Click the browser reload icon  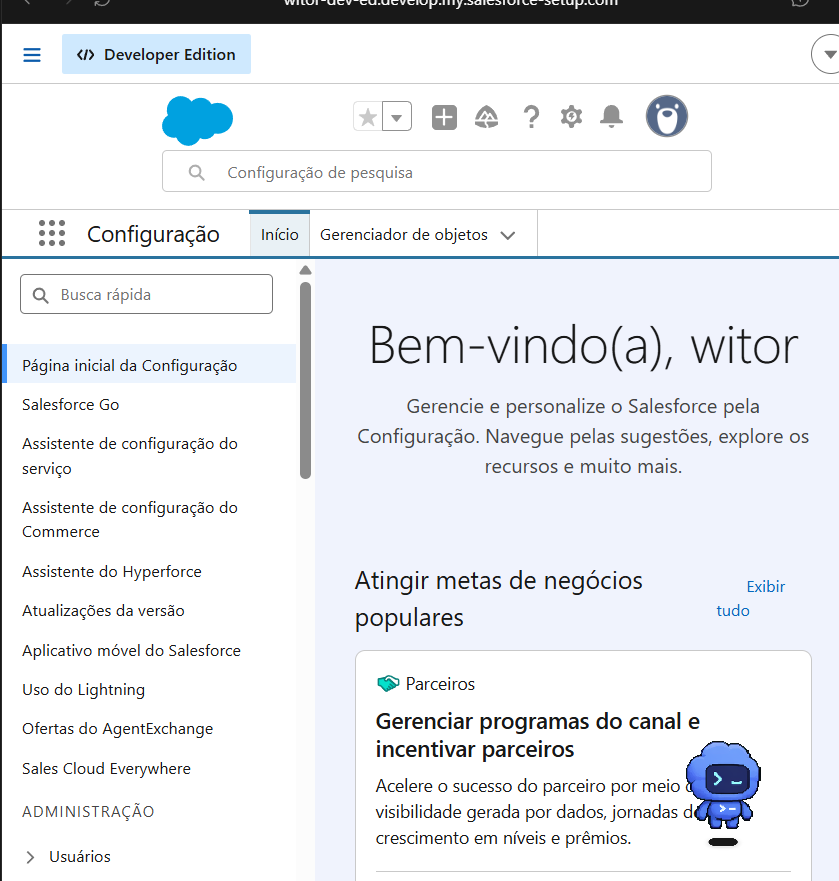(102, 3)
